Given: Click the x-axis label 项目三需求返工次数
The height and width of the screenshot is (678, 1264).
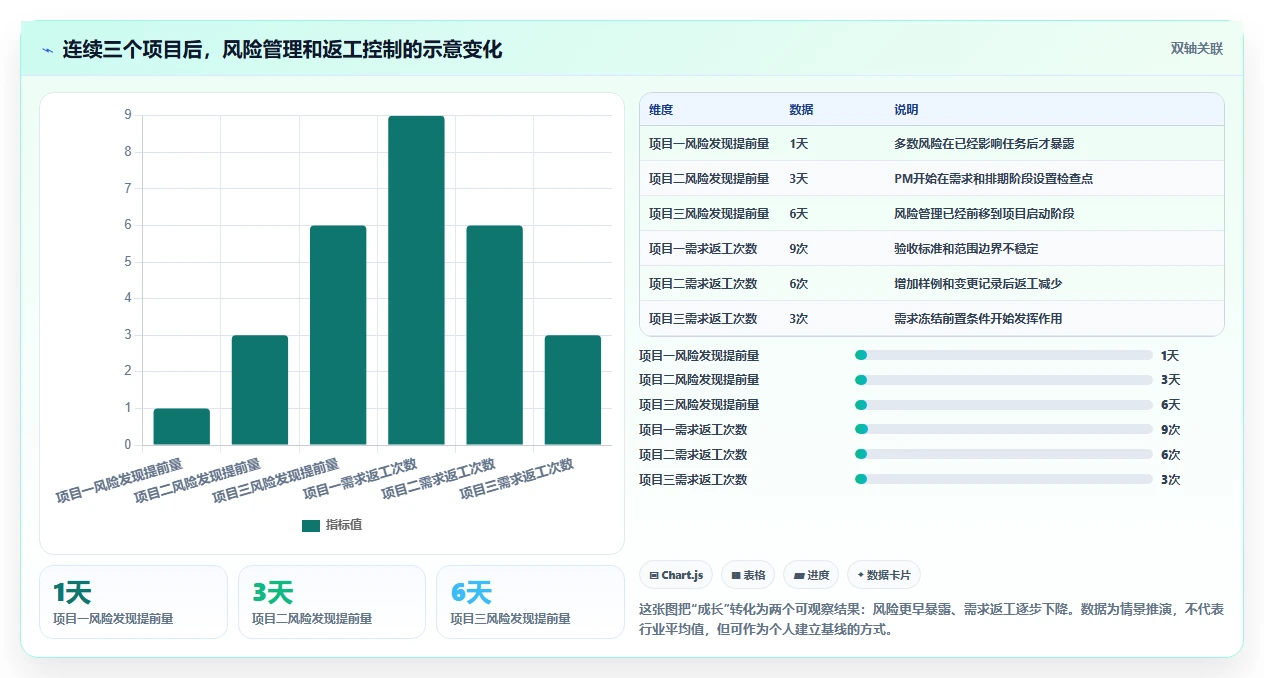Looking at the screenshot, I should click(516, 479).
